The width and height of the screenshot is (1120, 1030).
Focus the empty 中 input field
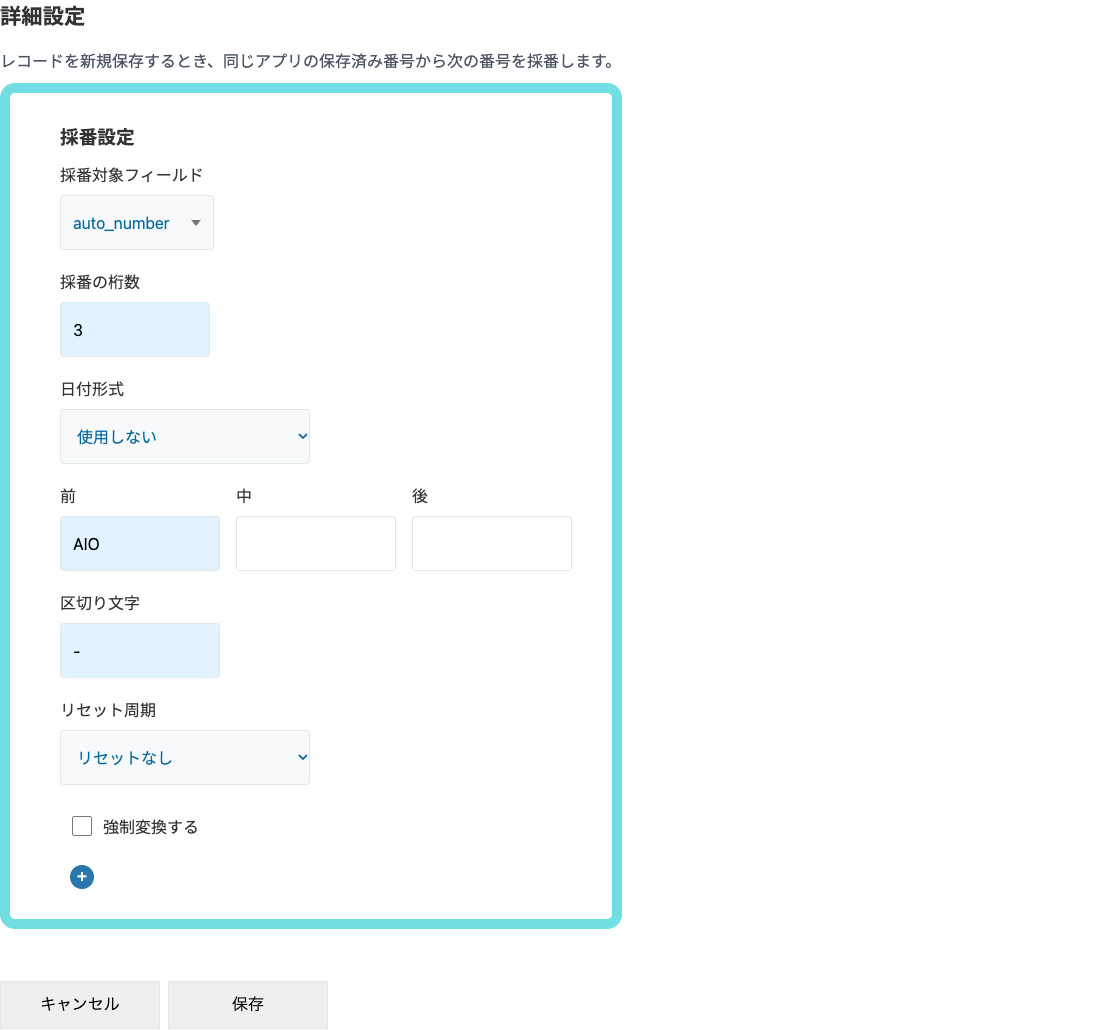click(x=316, y=544)
